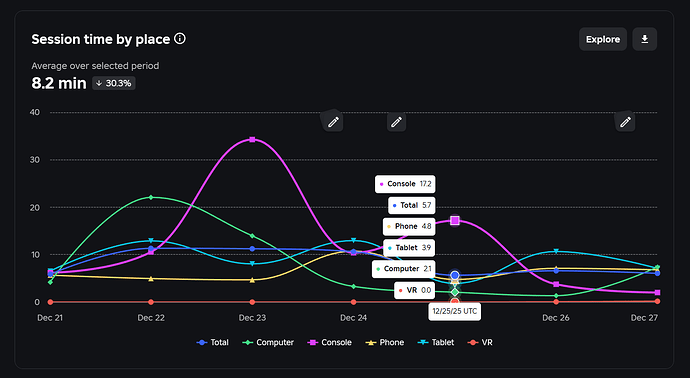Screen dimensions: 690x378
Task: Open info tooltip next to Session time by place
Action: pos(180,39)
